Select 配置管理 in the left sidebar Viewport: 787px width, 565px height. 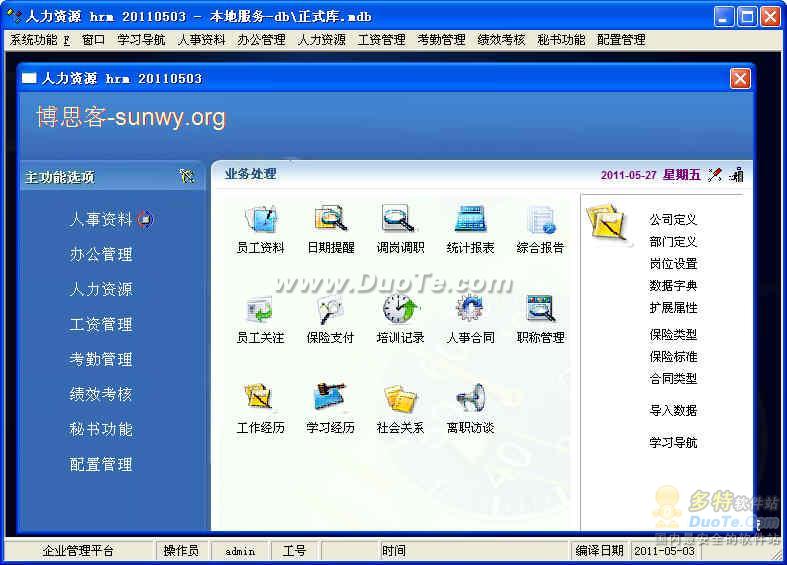pos(101,464)
